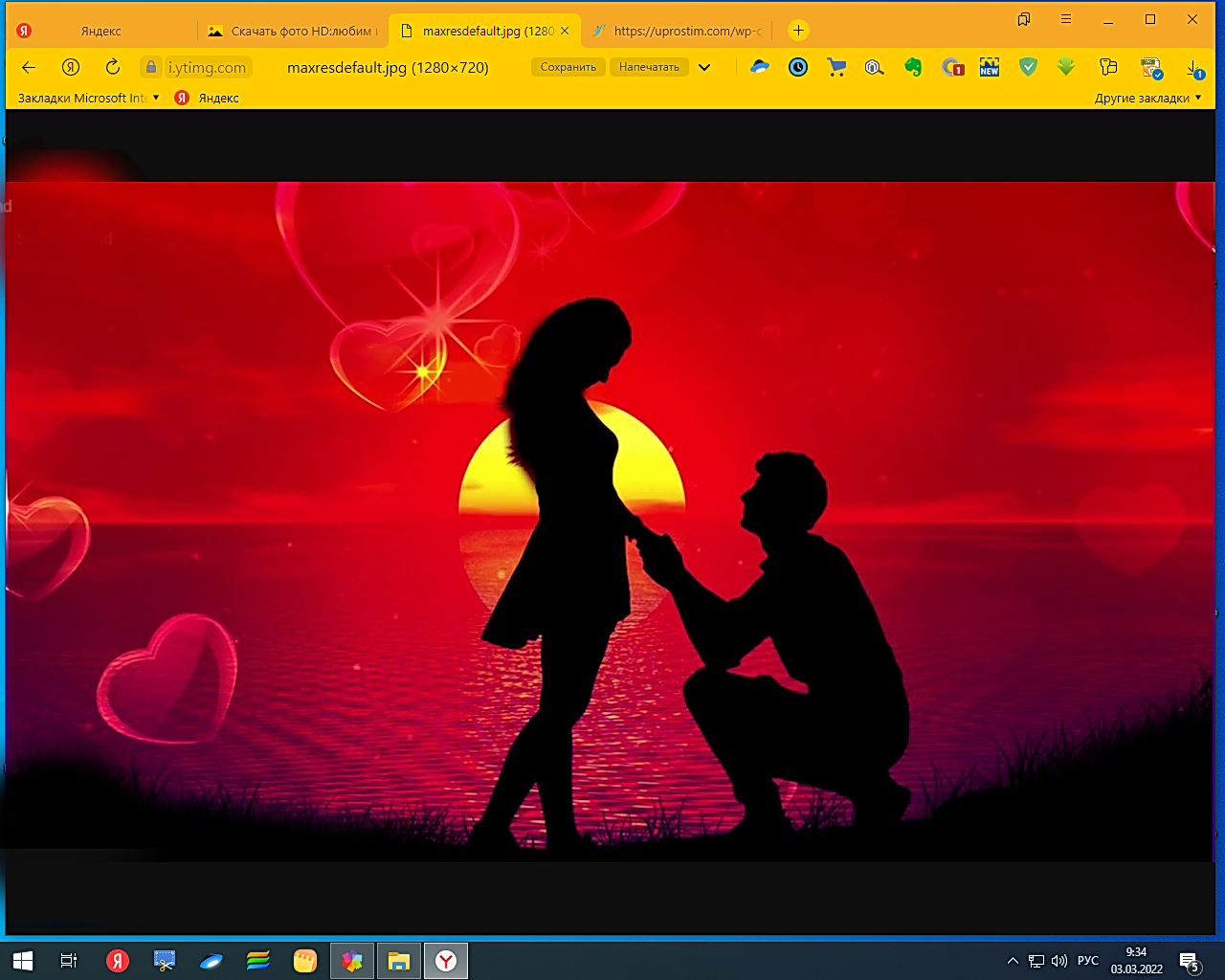Click the extension icon with red badge 1
Image resolution: width=1225 pixels, height=980 pixels.
[x=952, y=67]
